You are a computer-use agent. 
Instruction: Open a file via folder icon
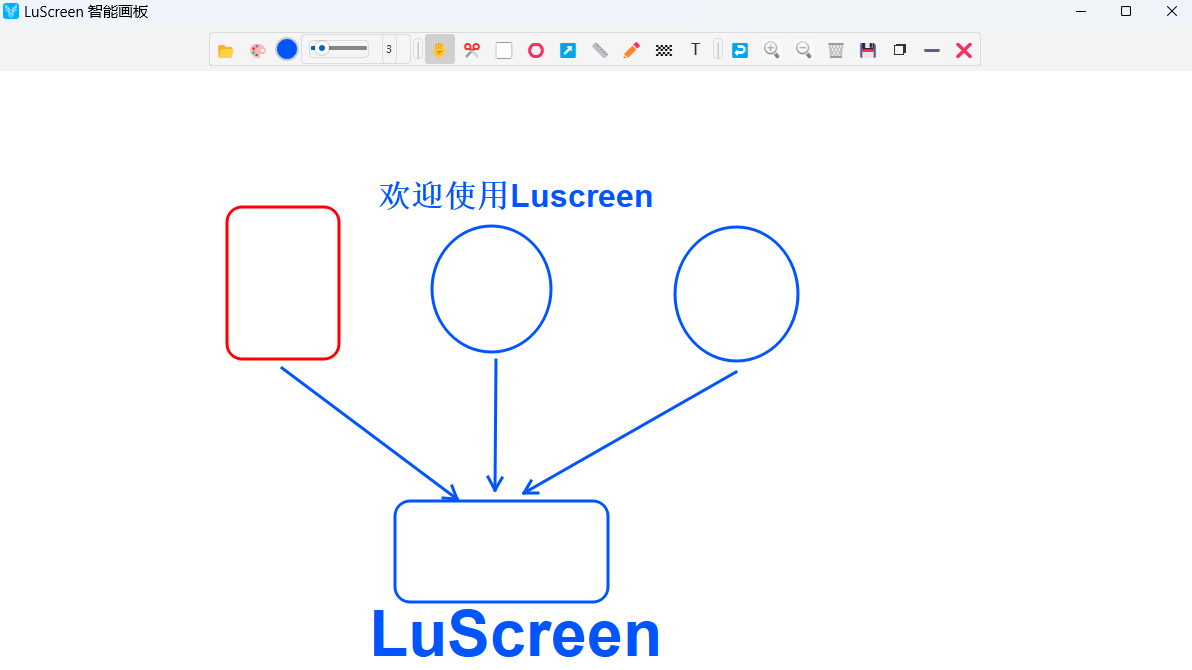pos(226,49)
